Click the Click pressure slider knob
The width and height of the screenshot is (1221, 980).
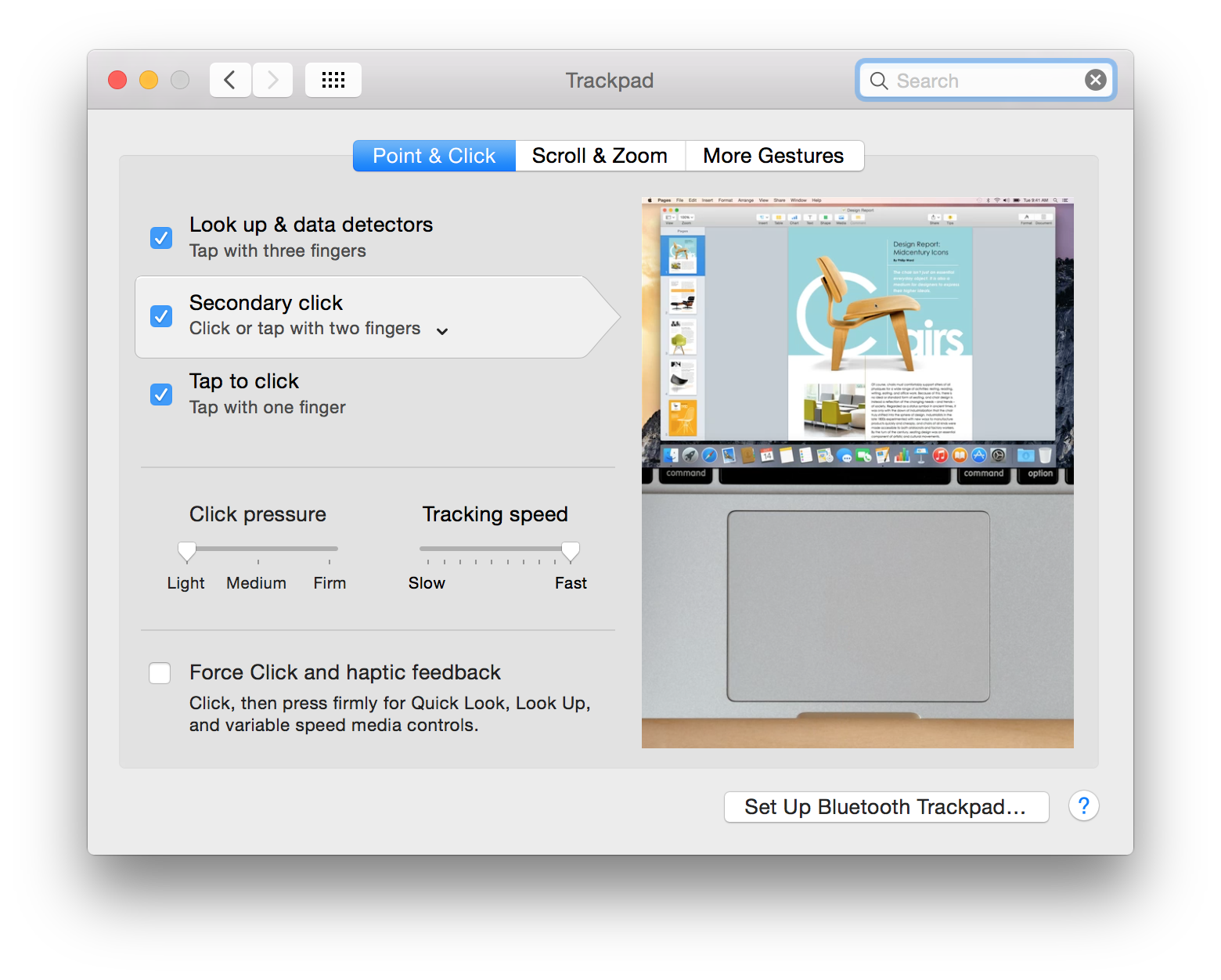(187, 551)
